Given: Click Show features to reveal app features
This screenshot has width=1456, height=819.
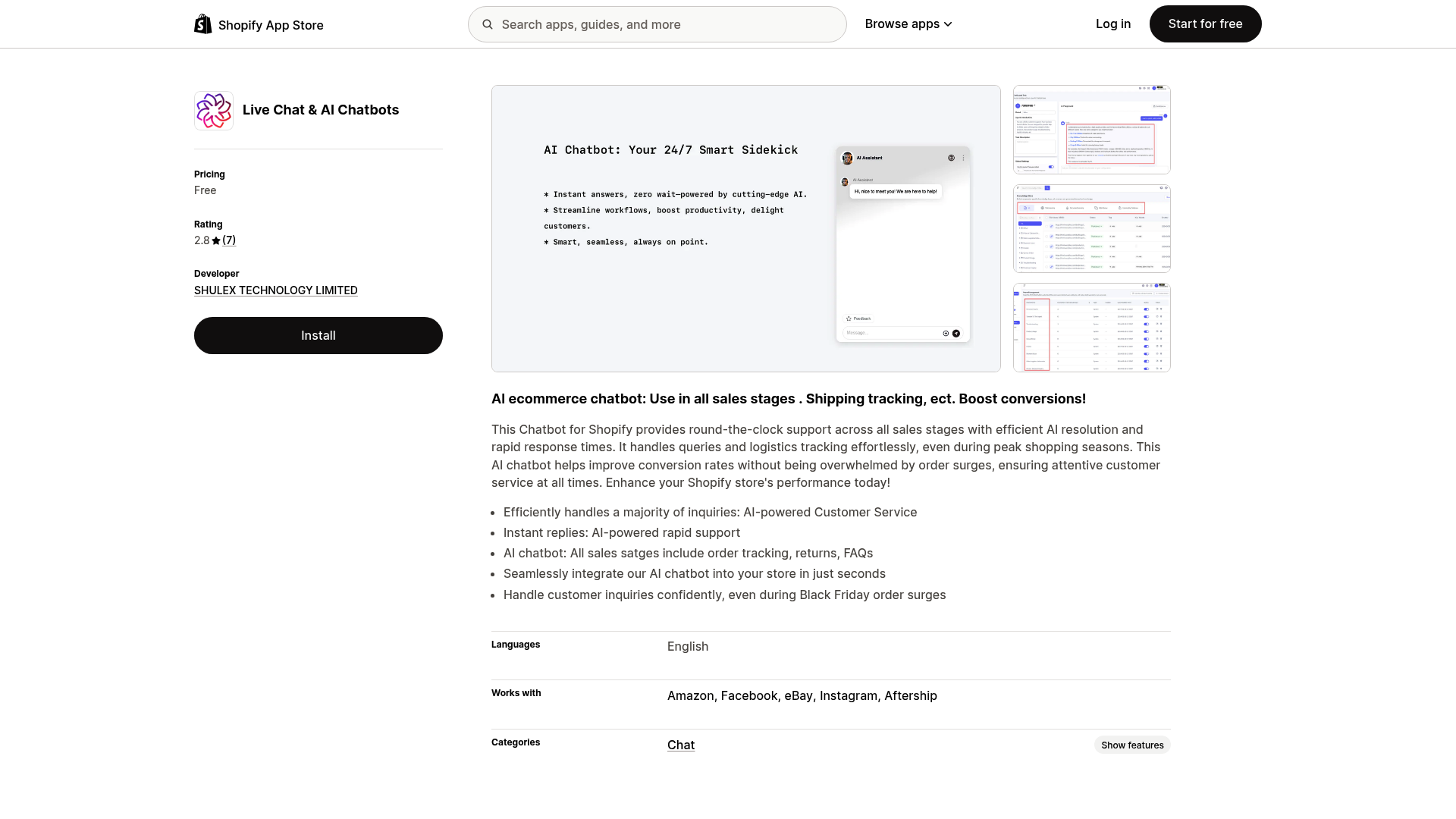Looking at the screenshot, I should tap(1132, 745).
